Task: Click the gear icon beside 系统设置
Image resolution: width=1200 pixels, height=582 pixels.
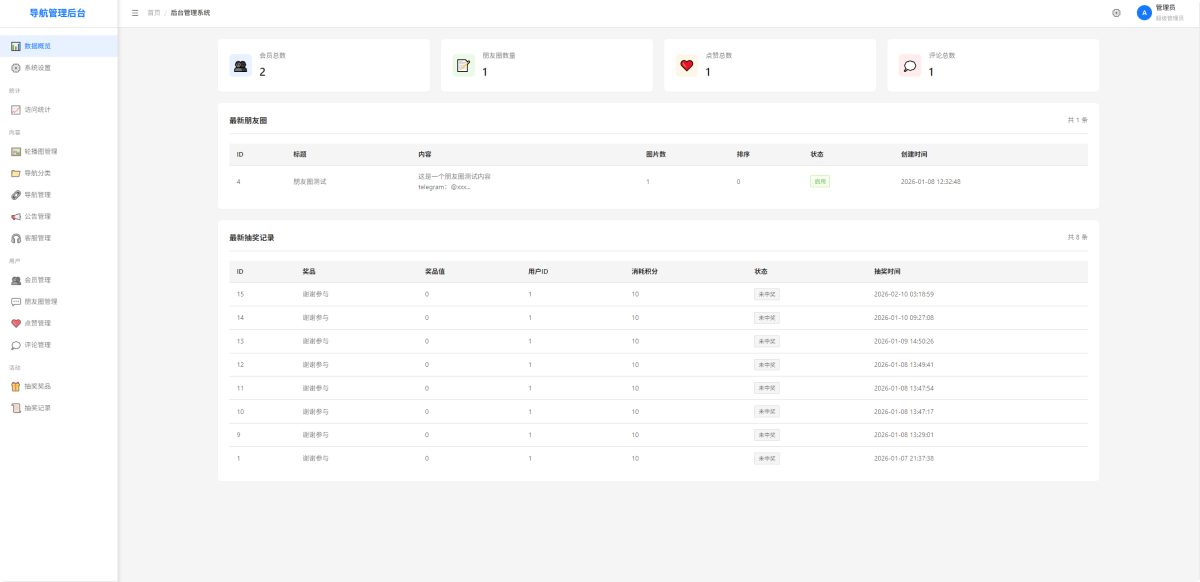Action: coord(16,68)
